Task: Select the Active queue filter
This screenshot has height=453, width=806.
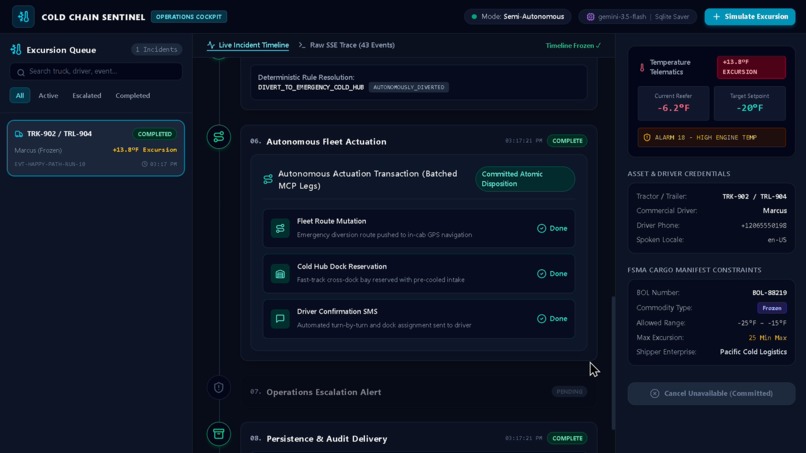Action: pyautogui.click(x=48, y=96)
